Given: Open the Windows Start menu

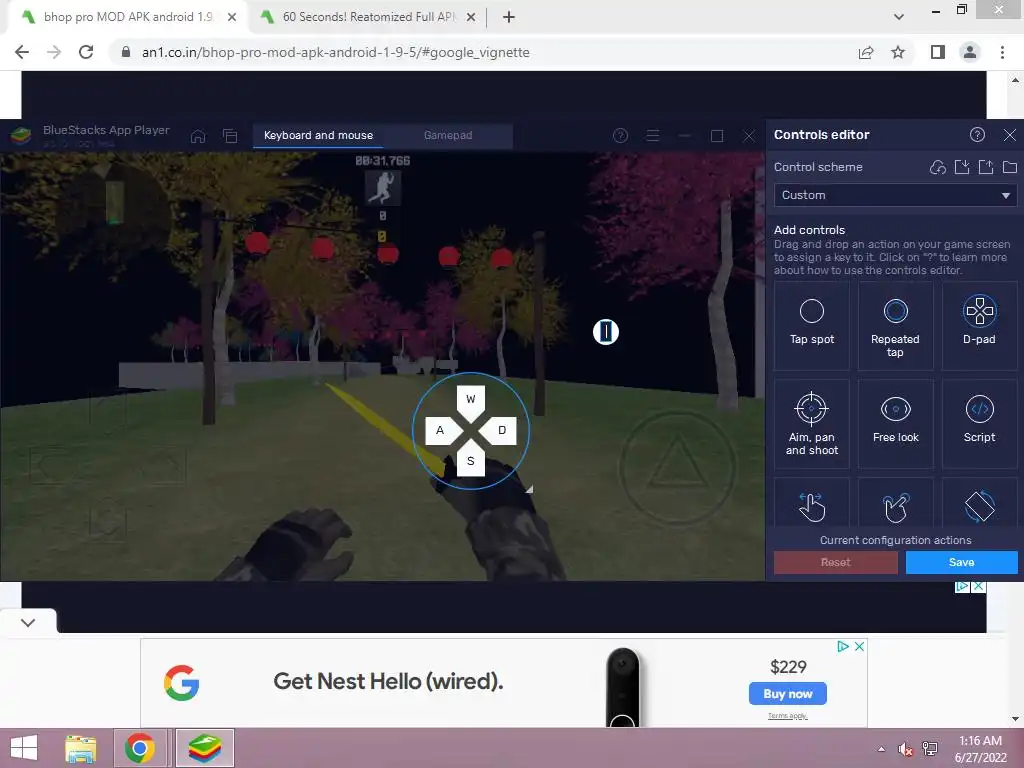Looking at the screenshot, I should [x=24, y=748].
